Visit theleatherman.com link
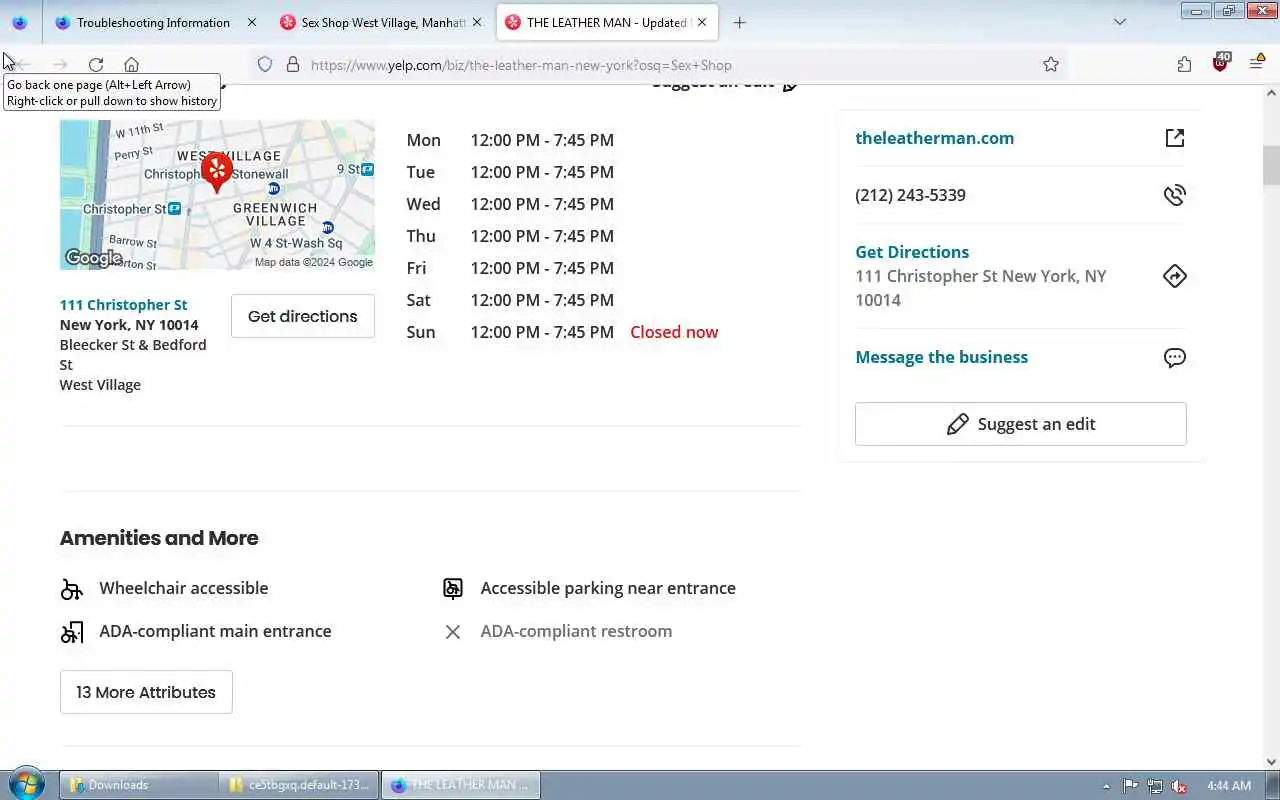 934,138
